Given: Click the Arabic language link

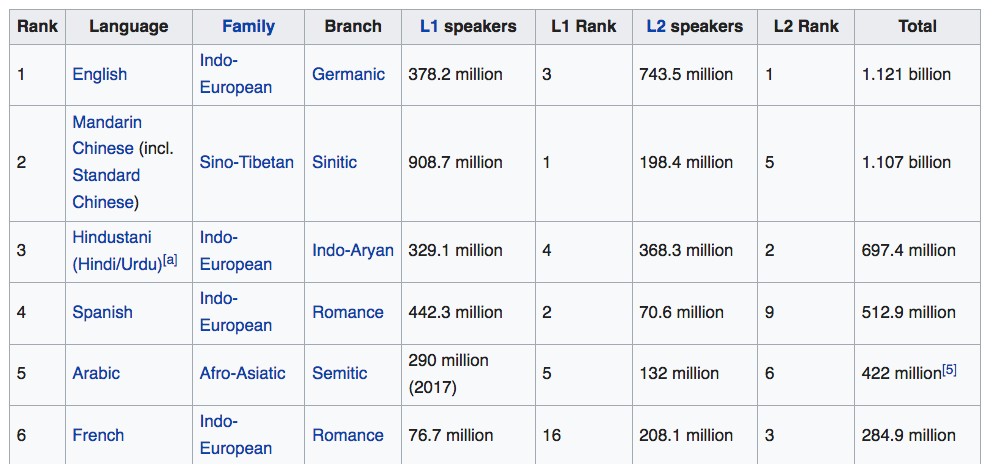Looking at the screenshot, I should coord(96,373).
